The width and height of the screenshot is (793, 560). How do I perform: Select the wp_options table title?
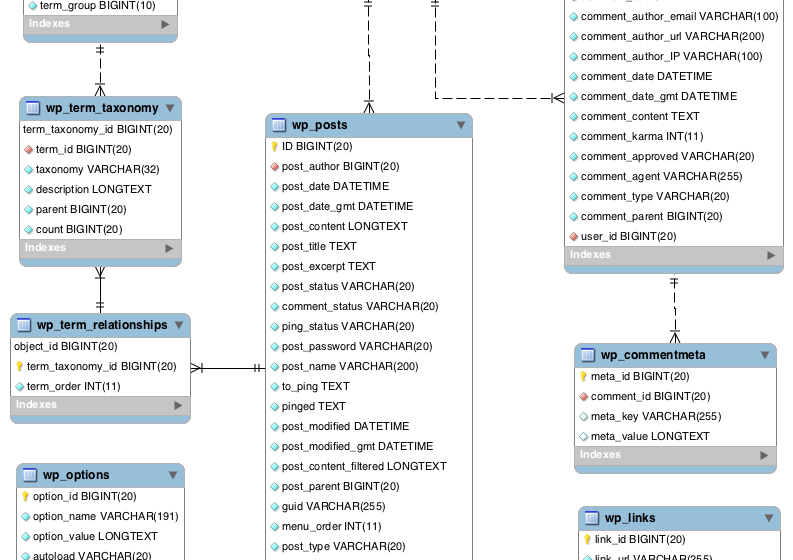point(76,475)
